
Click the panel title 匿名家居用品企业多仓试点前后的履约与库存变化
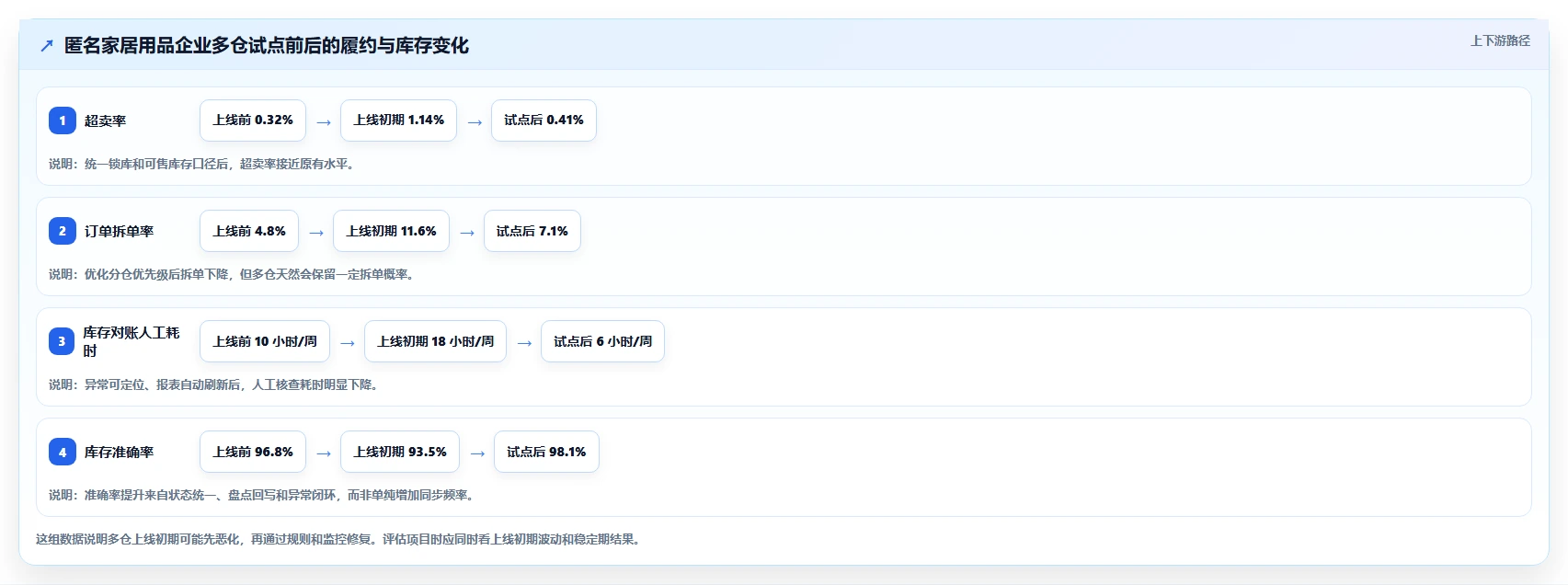(x=267, y=45)
